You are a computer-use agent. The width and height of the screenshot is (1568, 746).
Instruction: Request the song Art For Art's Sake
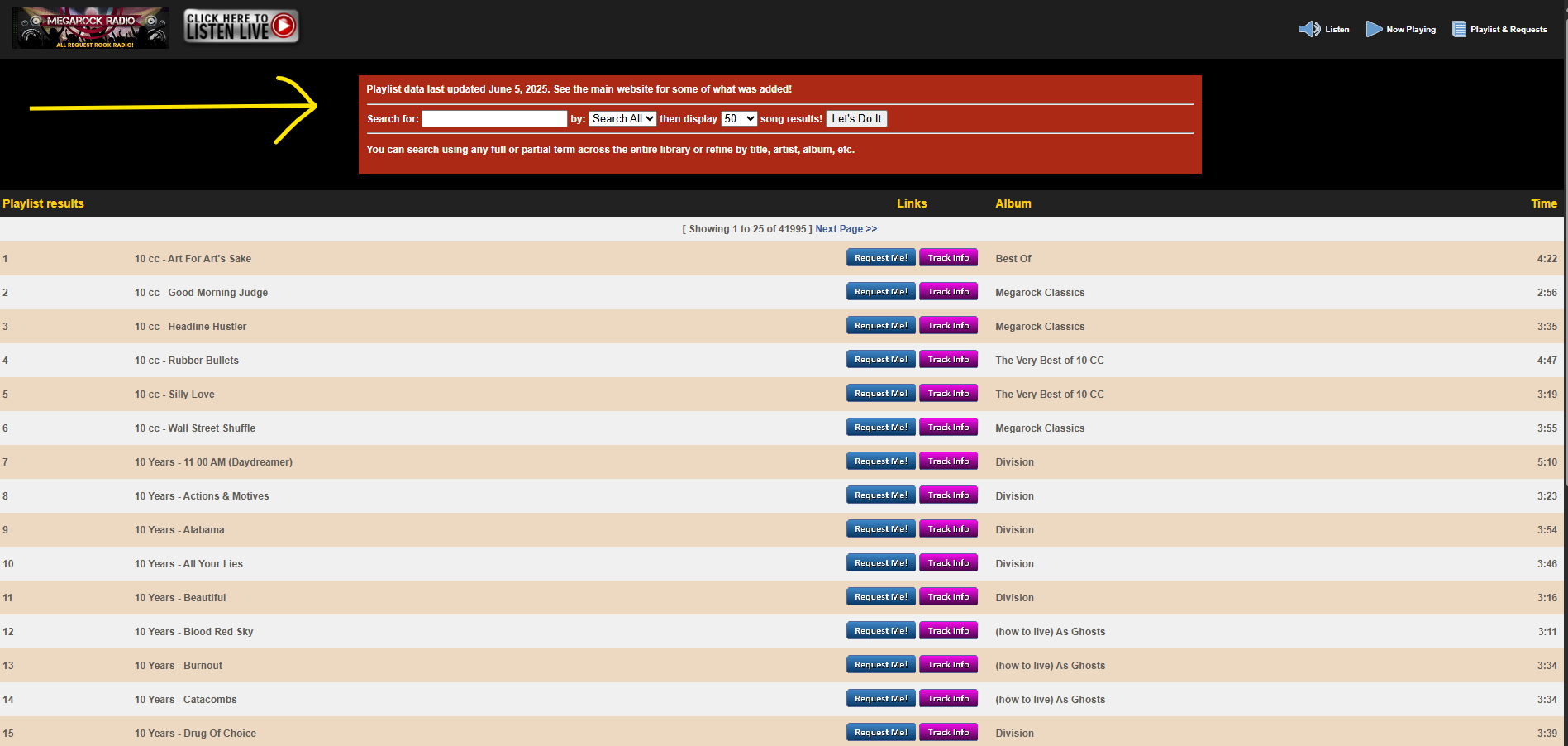click(880, 258)
